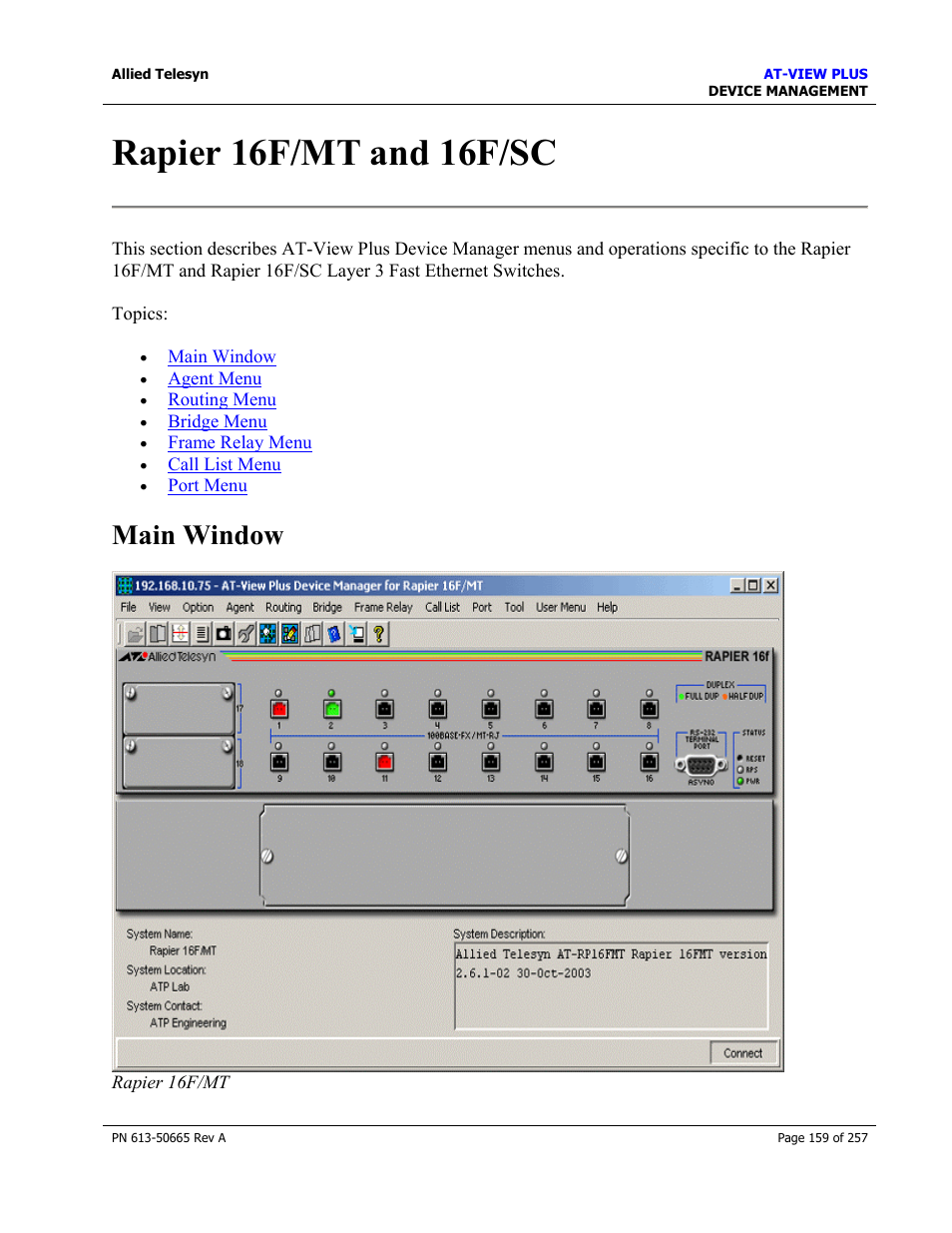Click the red crosshair toolbar icon
This screenshot has height=1233, width=952.
click(x=180, y=634)
